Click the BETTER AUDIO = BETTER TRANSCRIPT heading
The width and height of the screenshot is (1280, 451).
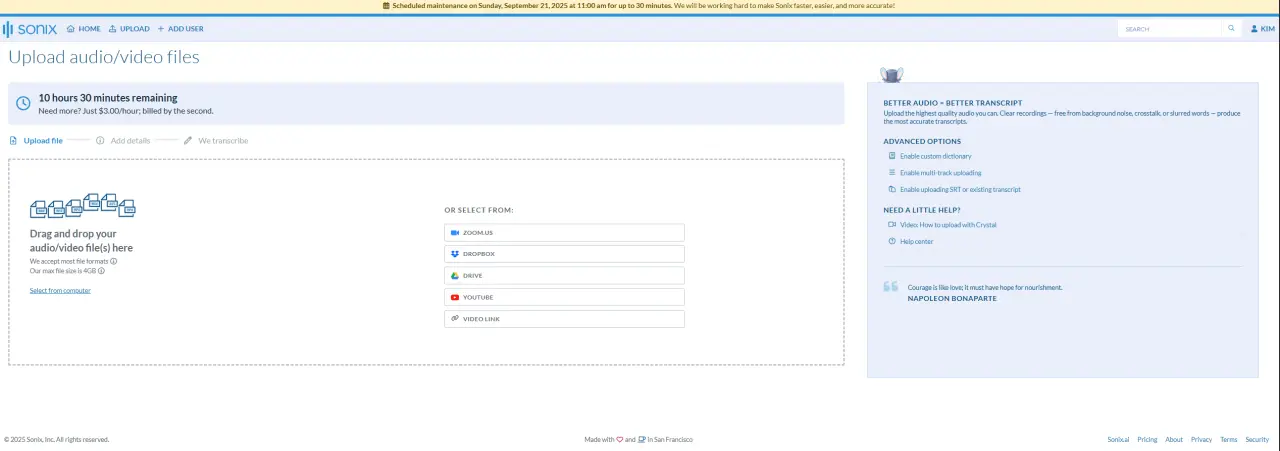[953, 103]
